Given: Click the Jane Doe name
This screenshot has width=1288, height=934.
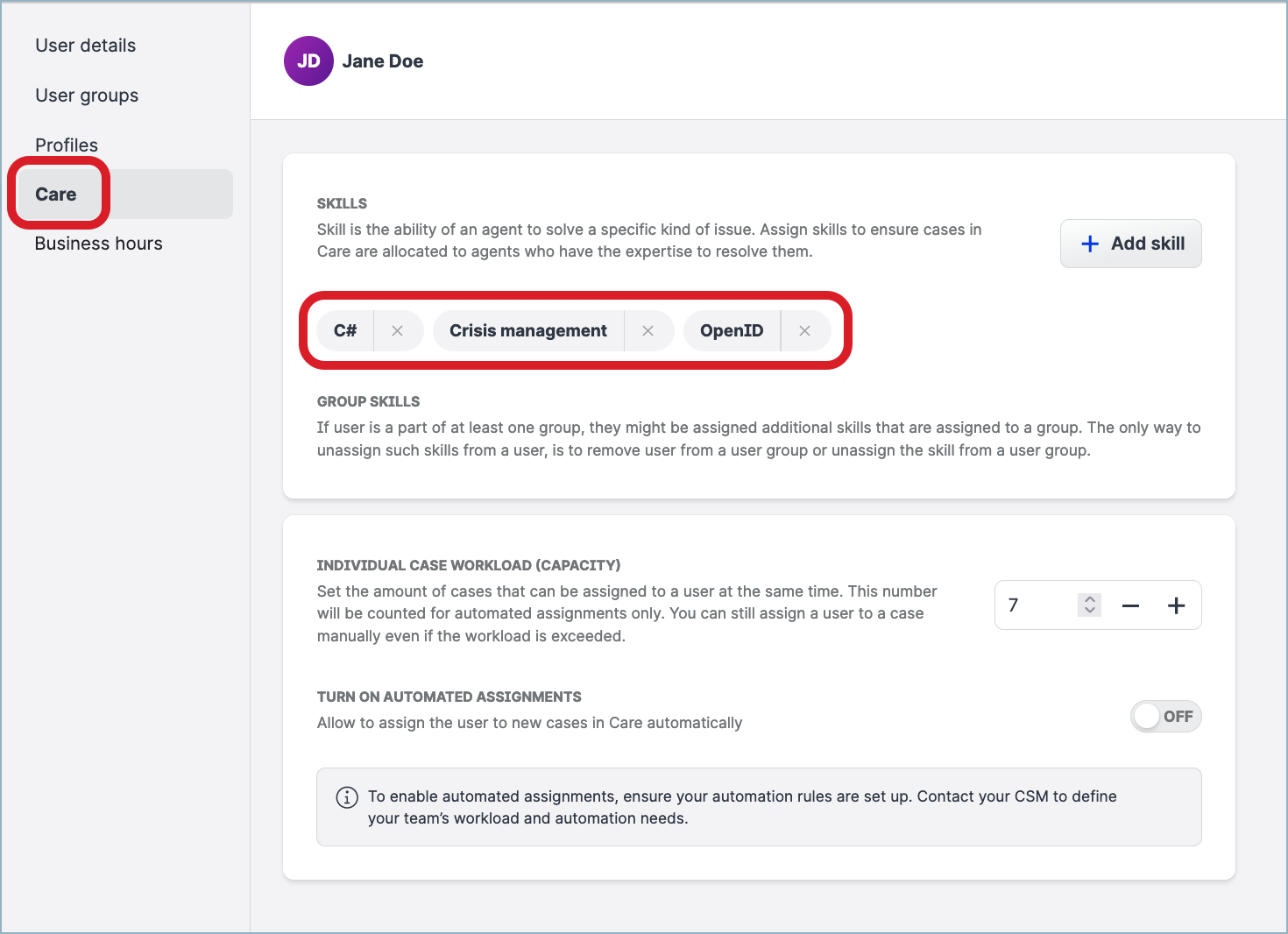Looking at the screenshot, I should click(x=383, y=60).
